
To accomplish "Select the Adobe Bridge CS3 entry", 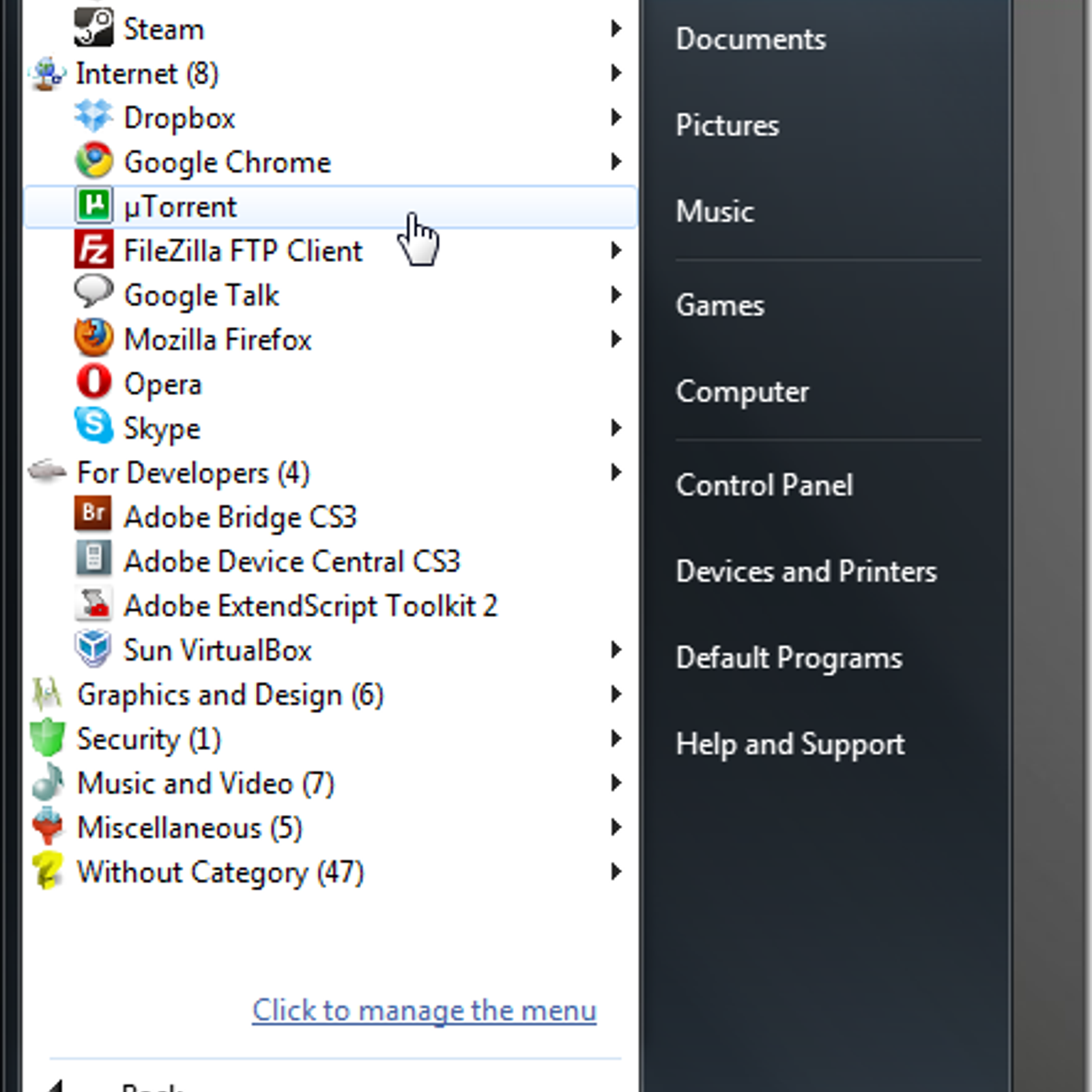I will 330,517.
